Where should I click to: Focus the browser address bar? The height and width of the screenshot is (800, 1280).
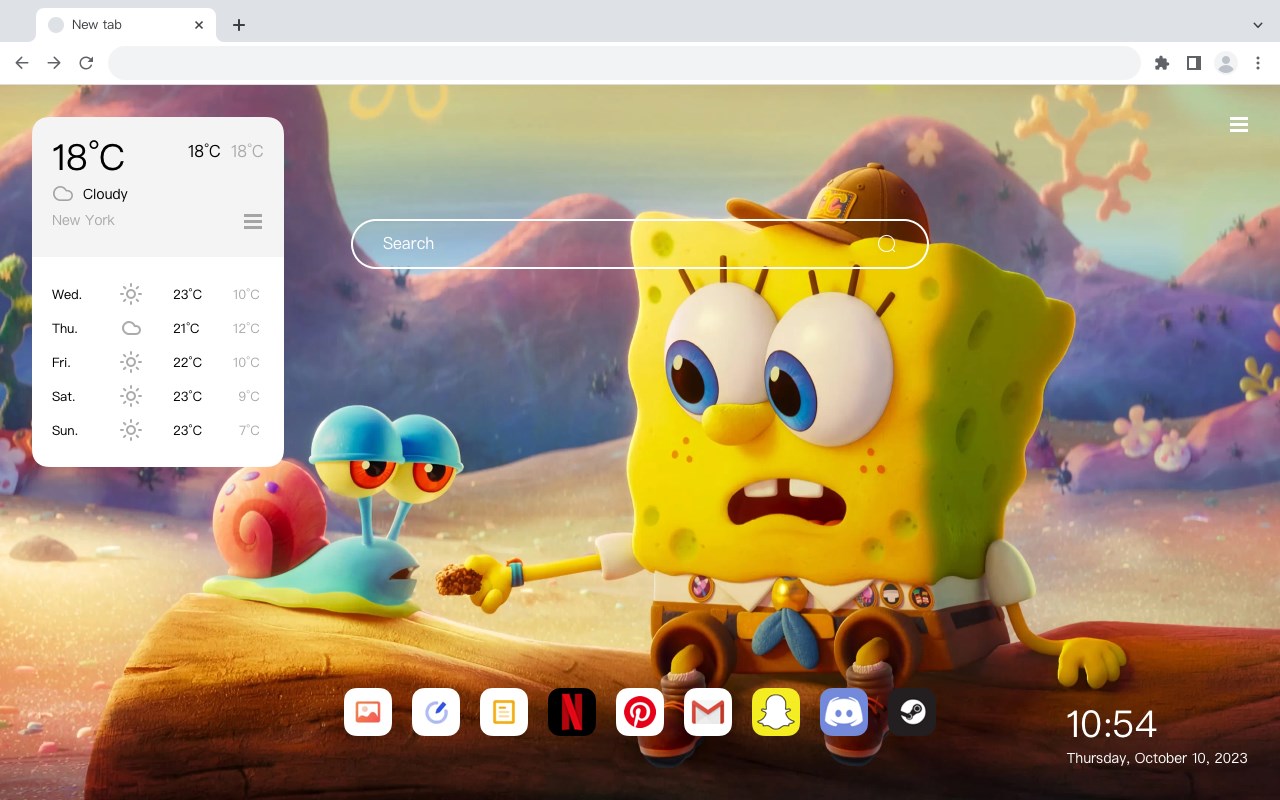(624, 63)
